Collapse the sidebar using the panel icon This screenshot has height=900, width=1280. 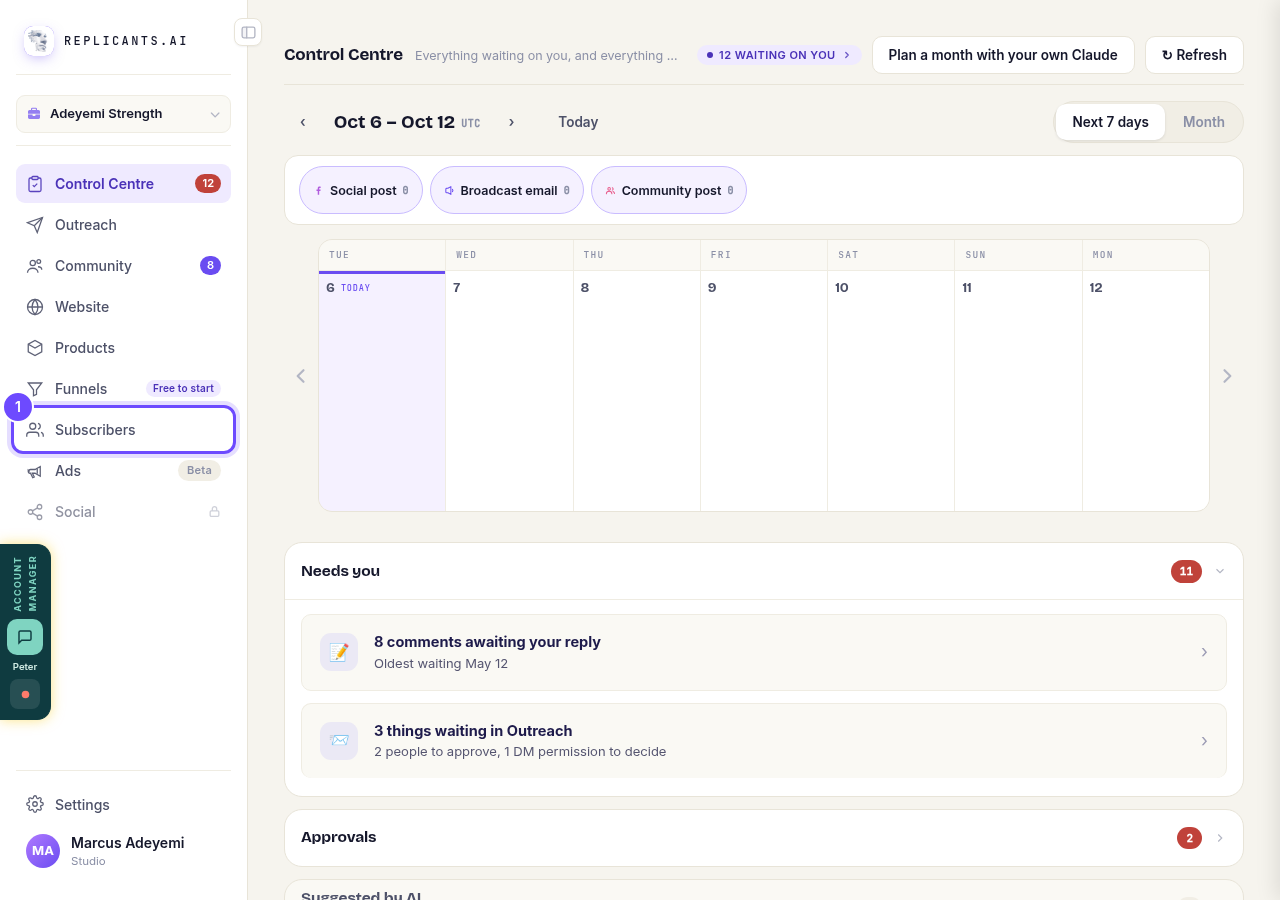click(248, 32)
